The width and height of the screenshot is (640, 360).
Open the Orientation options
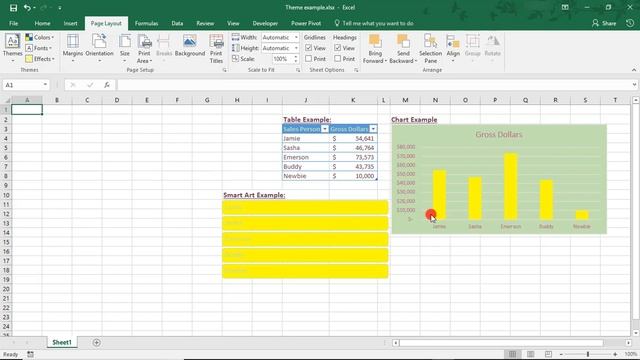pos(99,48)
